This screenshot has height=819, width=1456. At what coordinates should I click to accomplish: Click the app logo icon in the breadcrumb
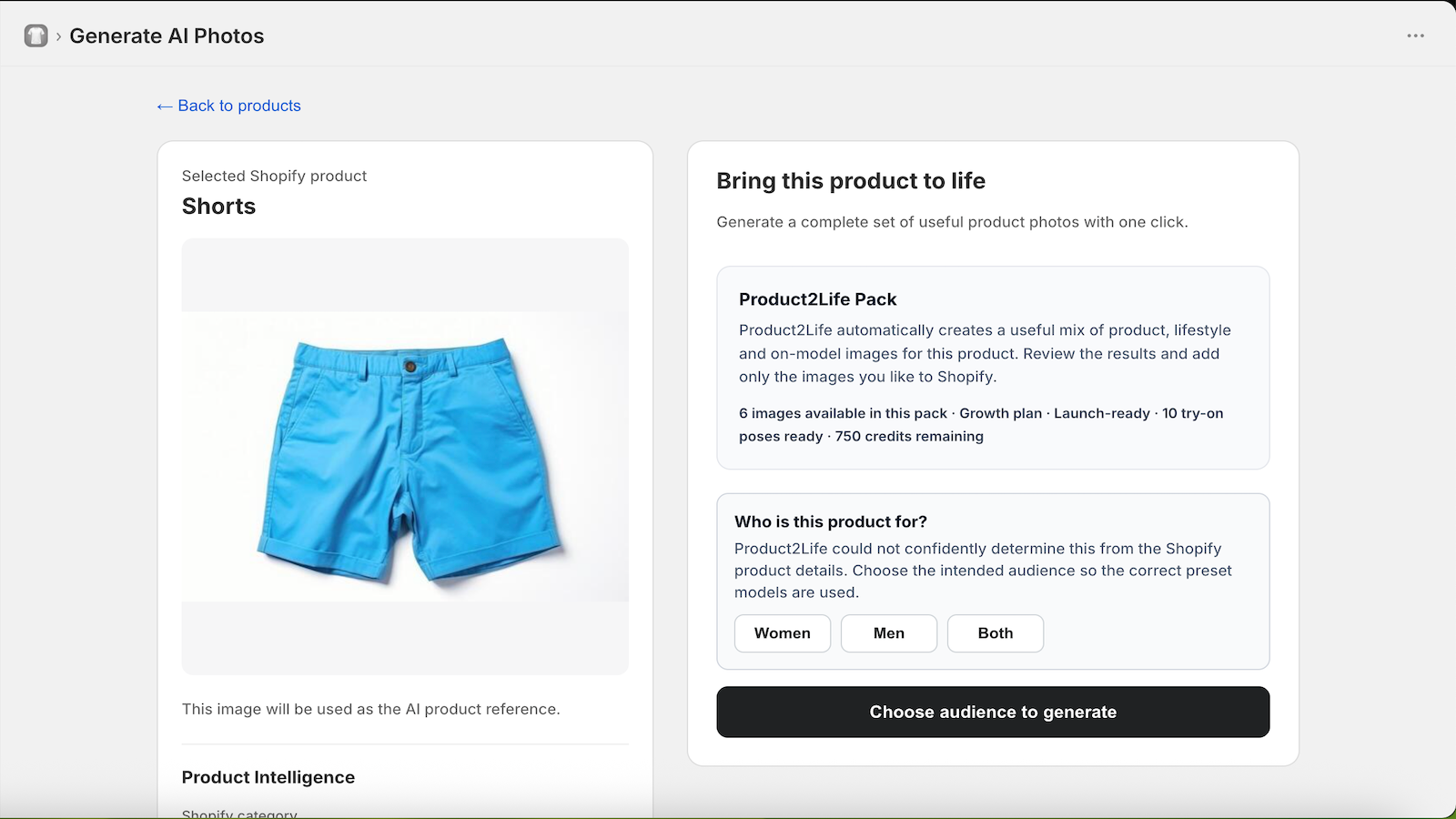35,35
